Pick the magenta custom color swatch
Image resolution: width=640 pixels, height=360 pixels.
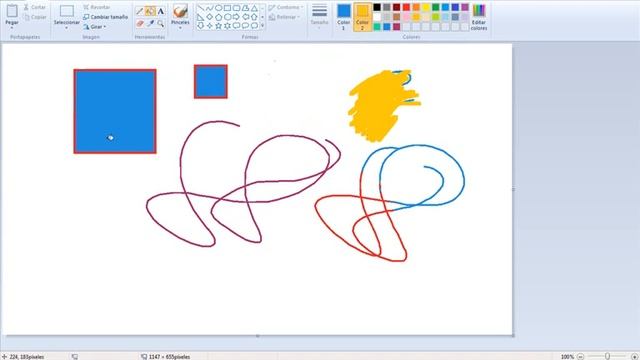pos(397,27)
